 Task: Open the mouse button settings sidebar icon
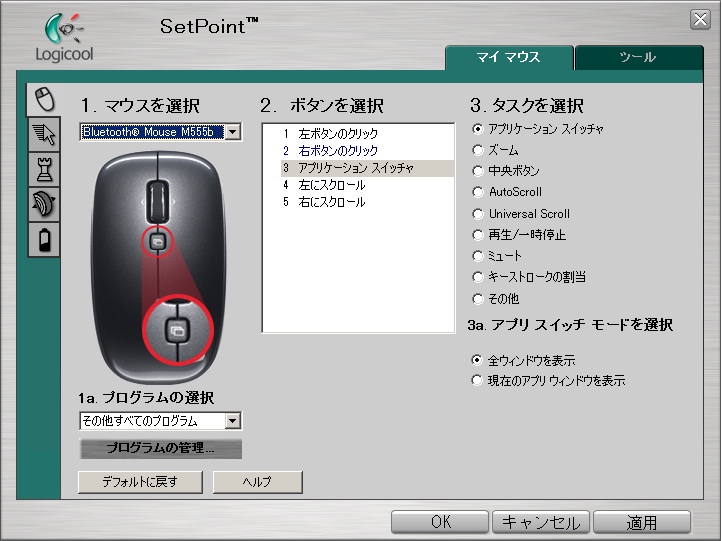[x=43, y=99]
